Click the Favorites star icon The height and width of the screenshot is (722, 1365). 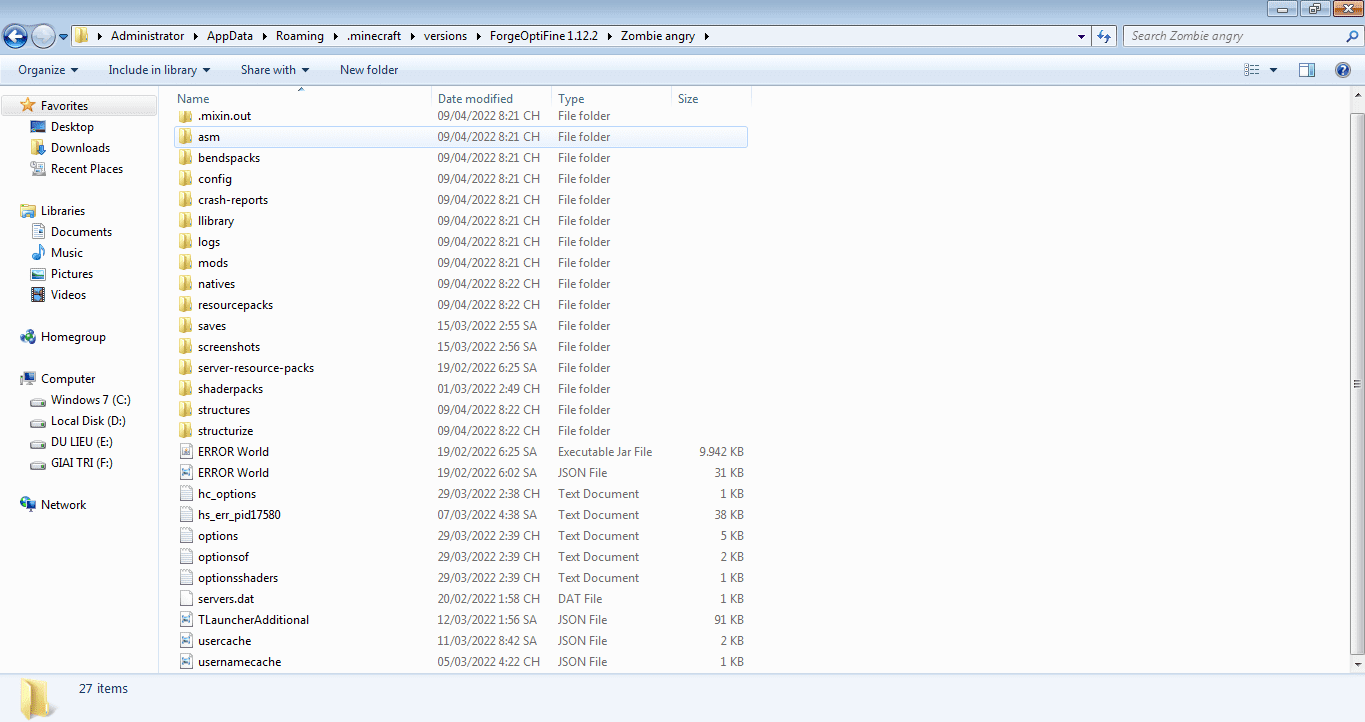[28, 106]
